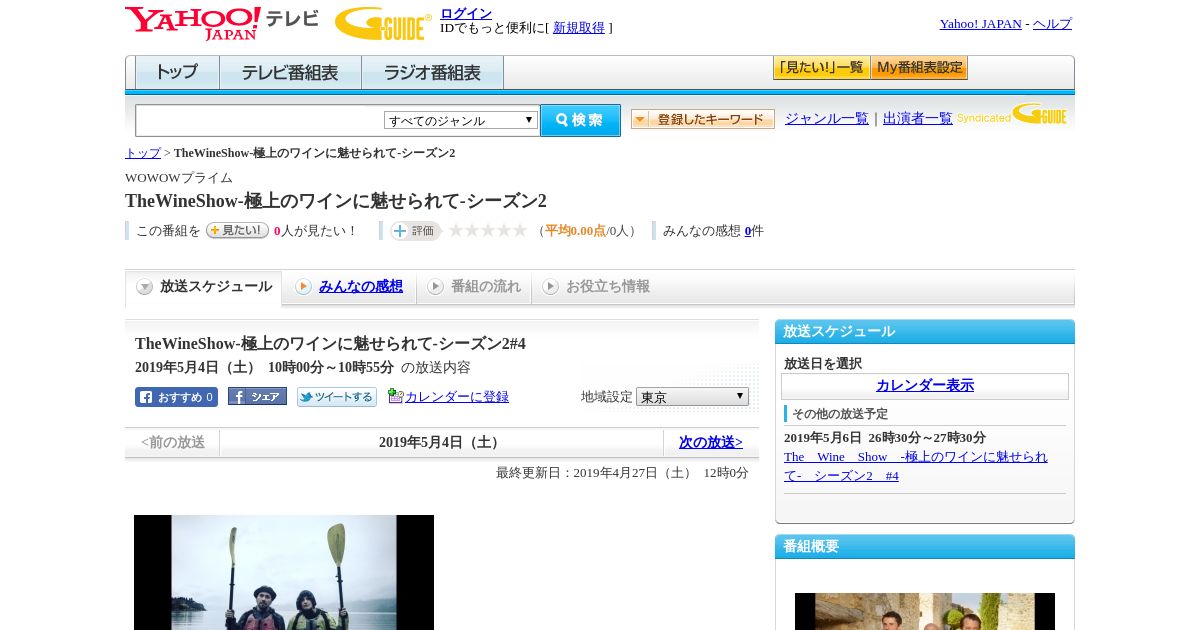1200x630 pixels.
Task: Expand the 登録したキーワード dropdown
Action: (703, 119)
